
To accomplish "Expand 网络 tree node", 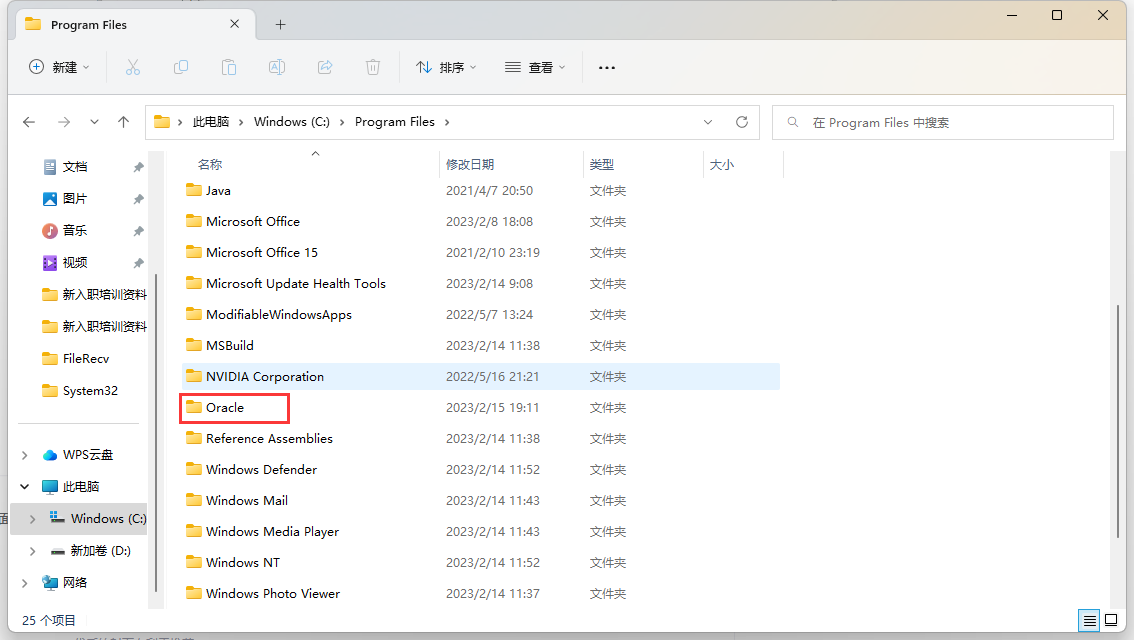I will (x=25, y=583).
